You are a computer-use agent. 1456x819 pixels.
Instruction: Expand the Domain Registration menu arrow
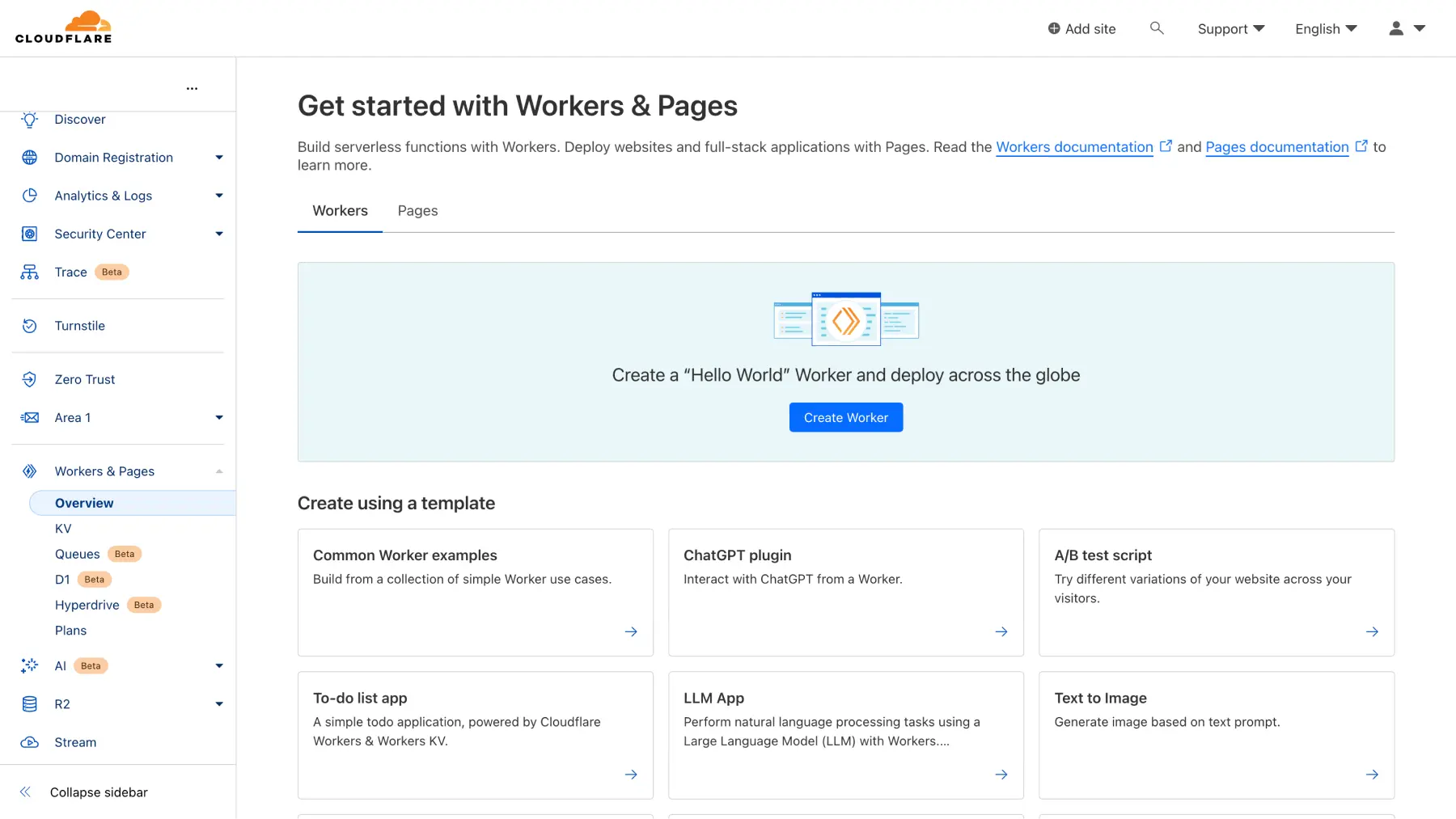(219, 158)
